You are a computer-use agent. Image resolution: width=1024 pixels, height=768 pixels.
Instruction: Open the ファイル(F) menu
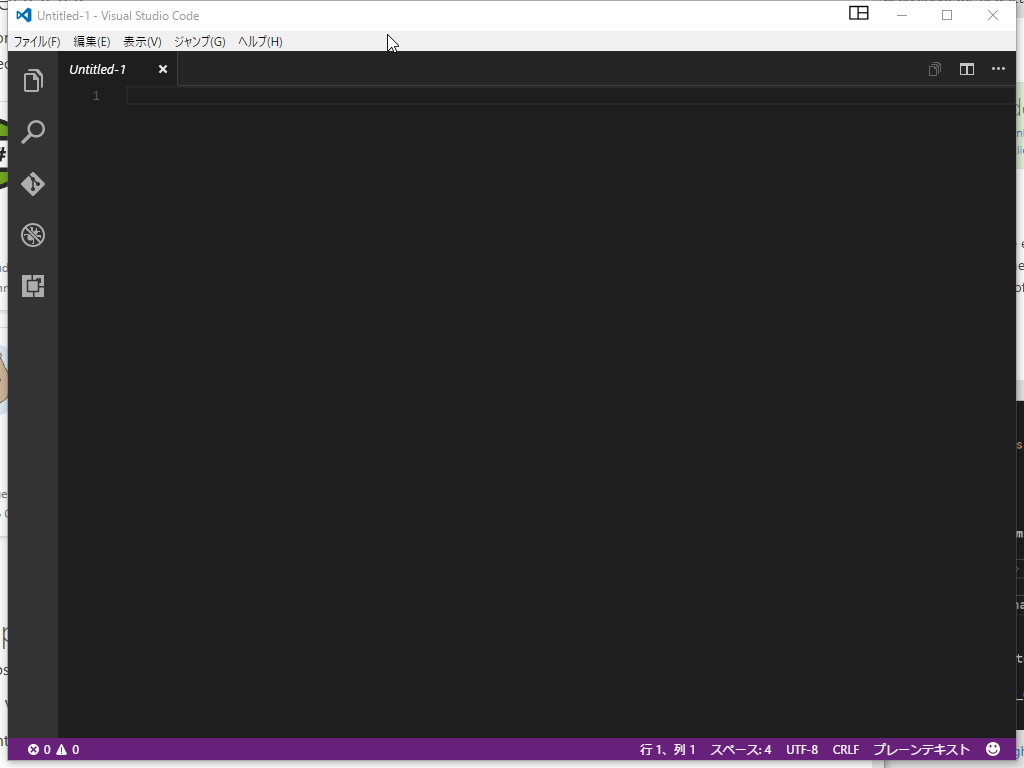37,42
